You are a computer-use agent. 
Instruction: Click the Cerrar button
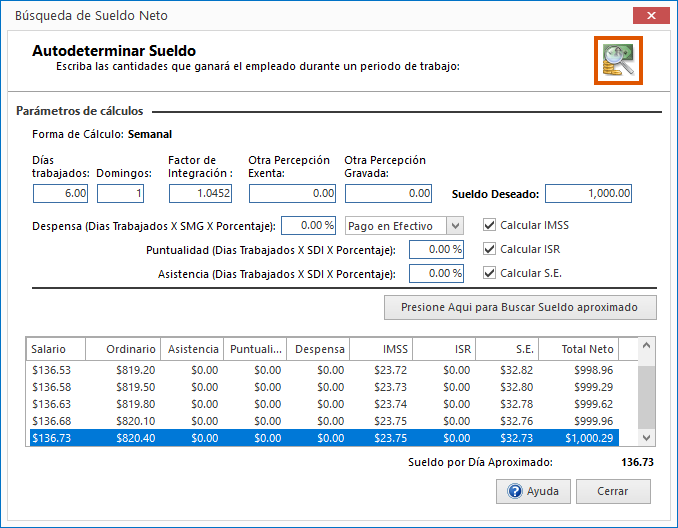click(613, 491)
